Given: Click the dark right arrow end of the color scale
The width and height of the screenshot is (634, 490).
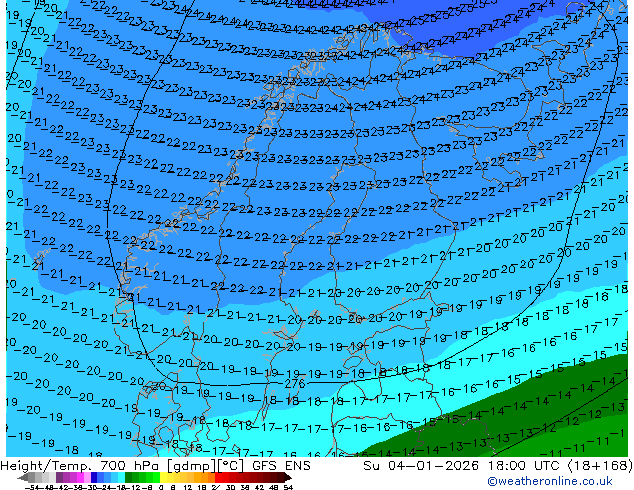Looking at the screenshot, I should pos(288,477).
